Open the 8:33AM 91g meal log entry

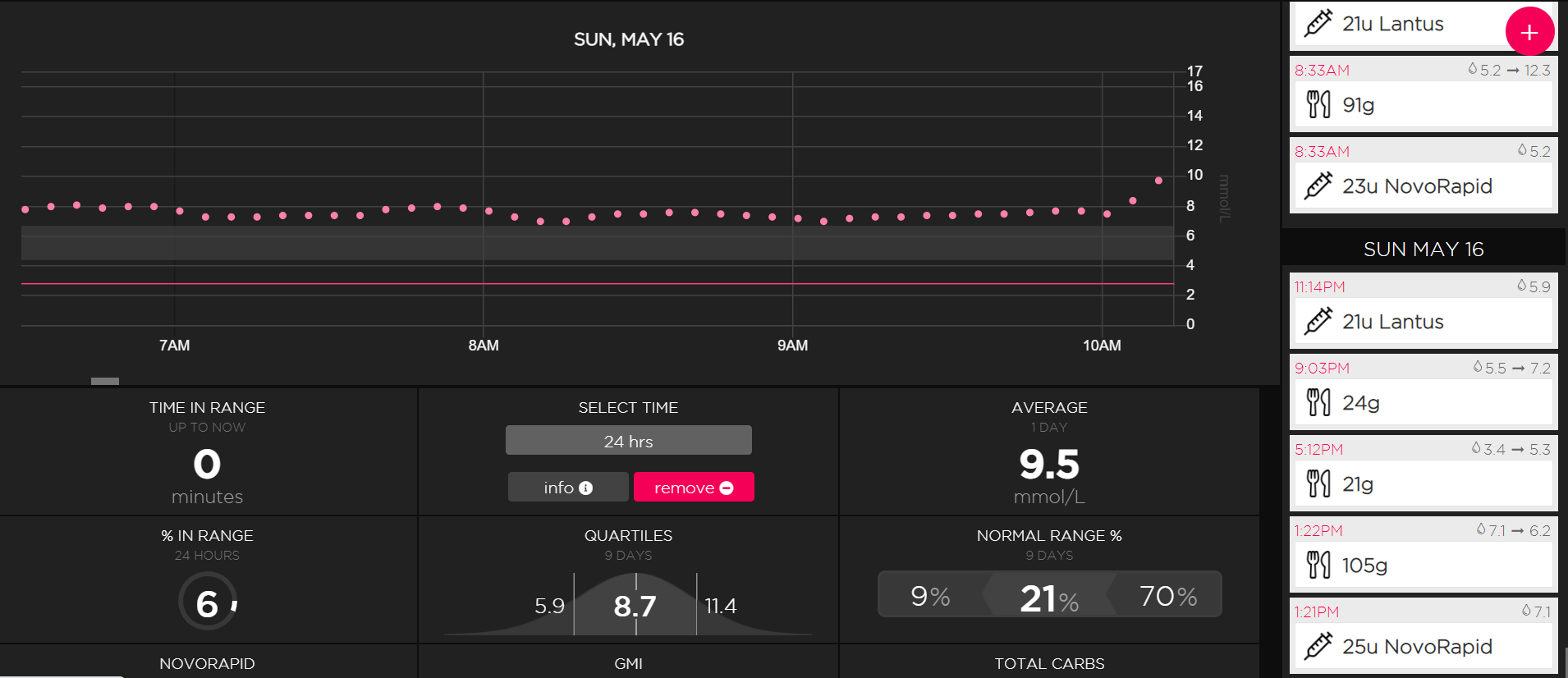[x=1423, y=94]
